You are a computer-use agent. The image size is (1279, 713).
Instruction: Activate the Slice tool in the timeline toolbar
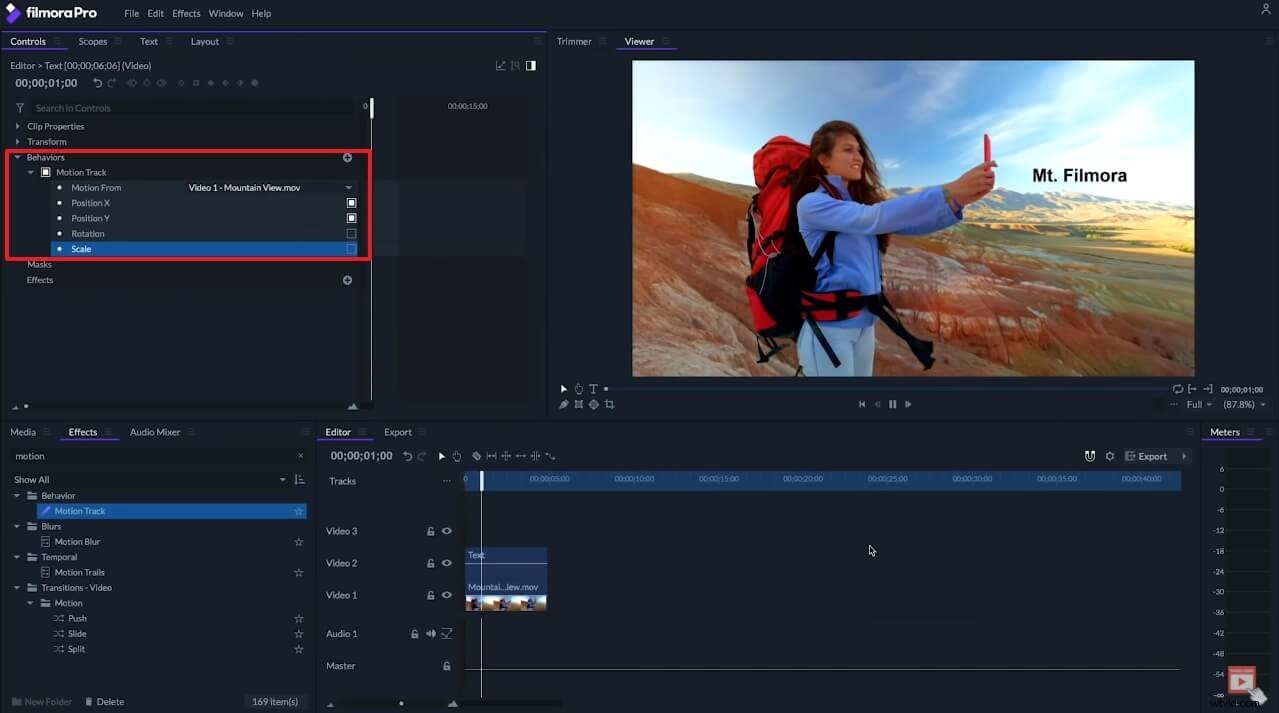477,455
